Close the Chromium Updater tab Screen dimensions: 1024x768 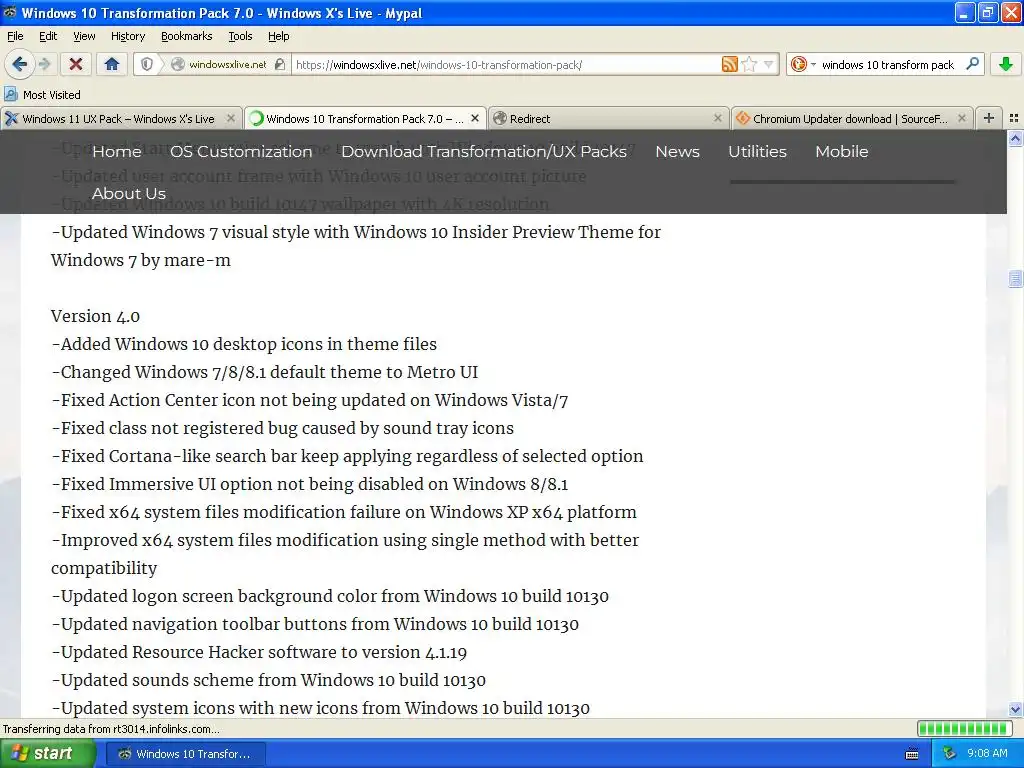point(961,118)
